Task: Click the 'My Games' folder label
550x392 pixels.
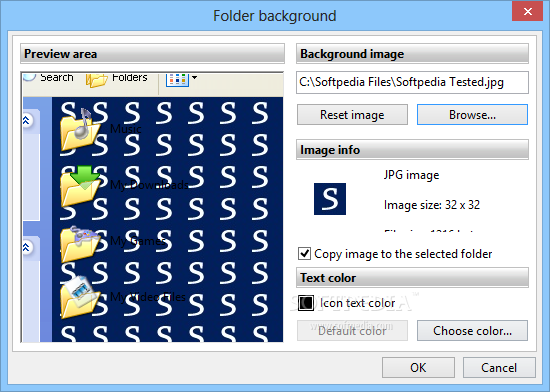Action: (x=137, y=241)
